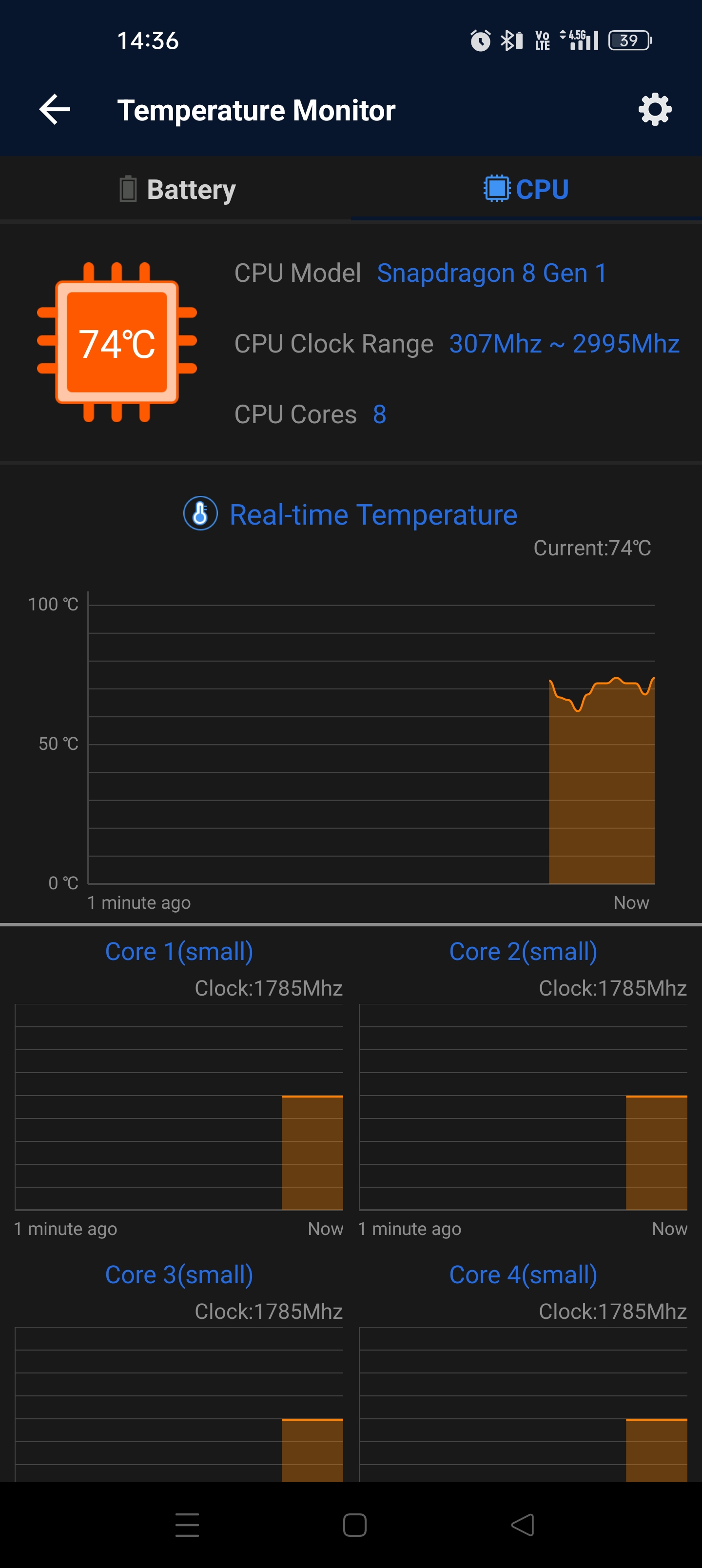Screen dimensions: 702x1568
Task: Tap the orange 74°C CPU chip icon
Action: [117, 342]
